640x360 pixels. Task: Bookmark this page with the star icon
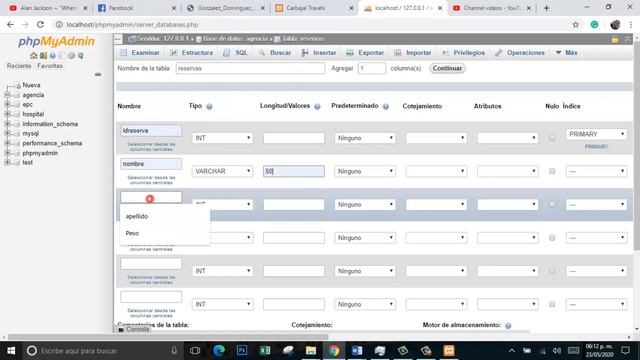click(x=576, y=24)
